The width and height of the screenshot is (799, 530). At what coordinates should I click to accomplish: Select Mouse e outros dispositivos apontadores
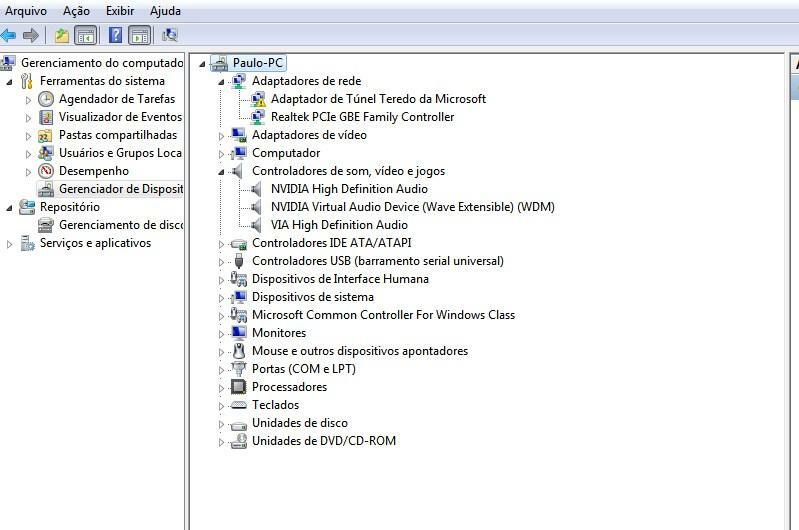(360, 351)
